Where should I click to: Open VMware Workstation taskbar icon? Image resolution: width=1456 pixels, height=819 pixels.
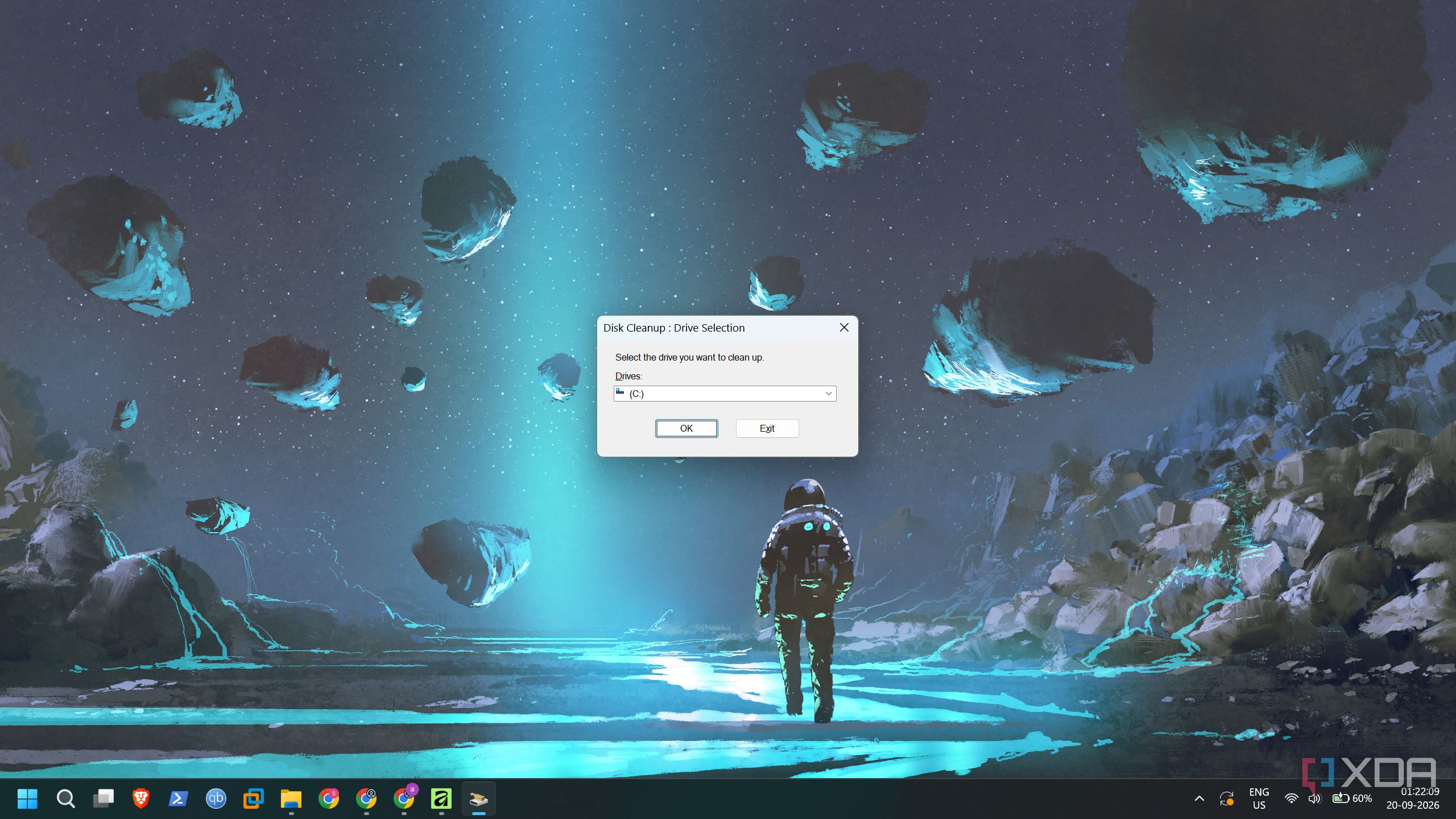tap(253, 799)
